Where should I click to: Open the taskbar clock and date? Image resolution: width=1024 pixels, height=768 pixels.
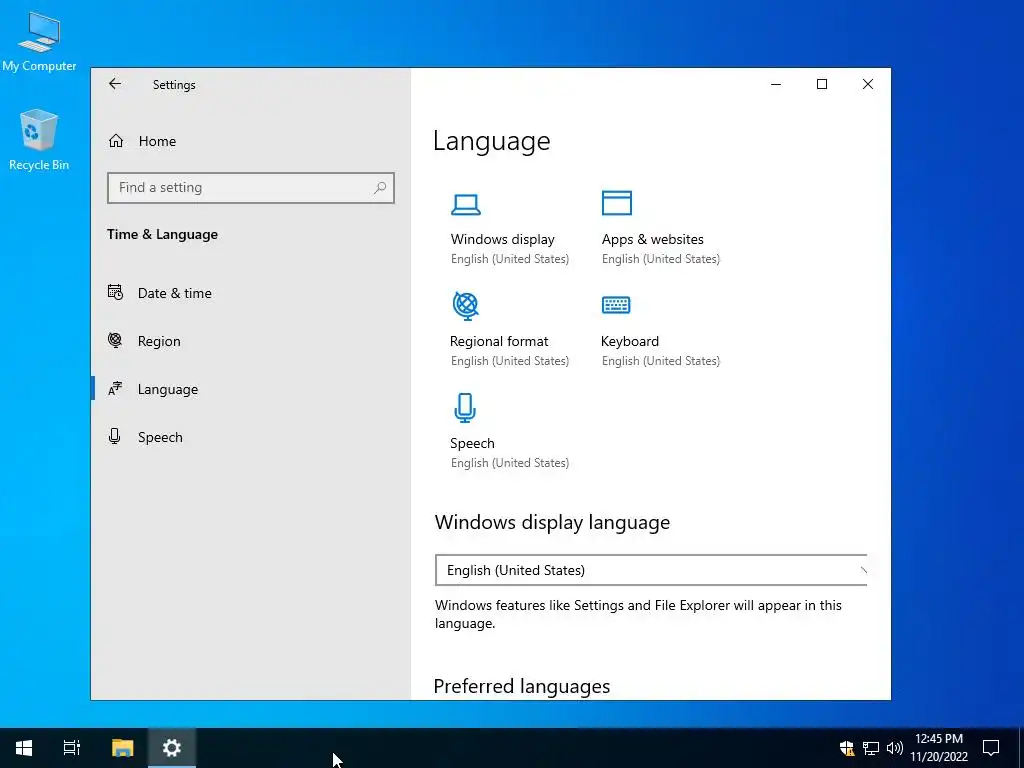(x=938, y=748)
